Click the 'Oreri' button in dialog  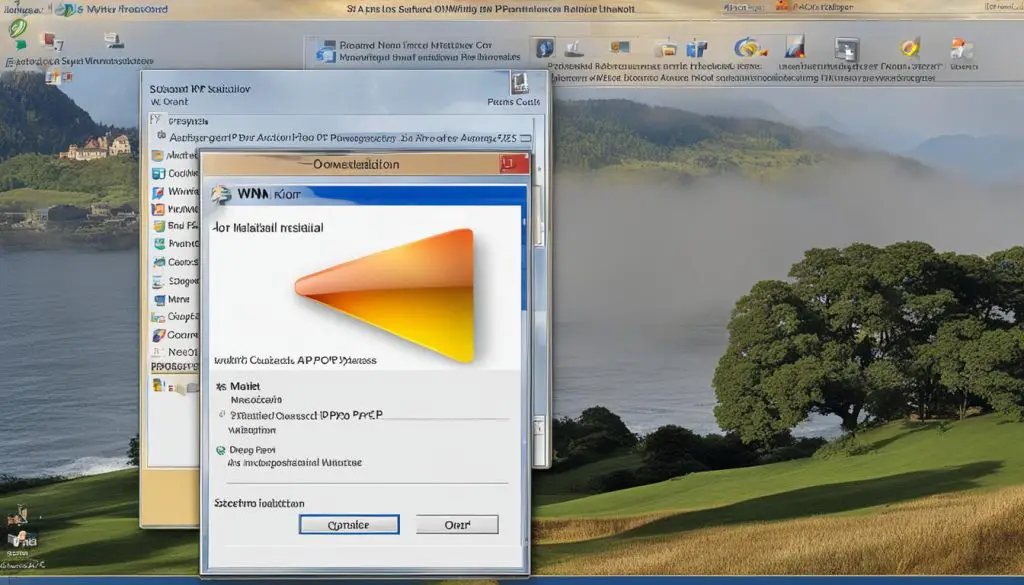pos(457,524)
